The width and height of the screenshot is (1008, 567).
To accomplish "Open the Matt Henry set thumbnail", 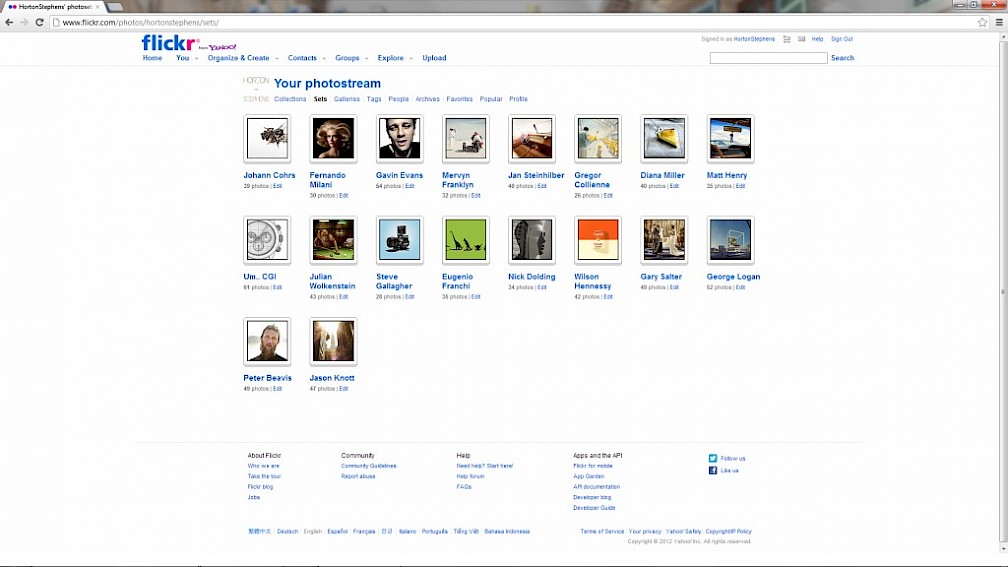I will pos(730,138).
